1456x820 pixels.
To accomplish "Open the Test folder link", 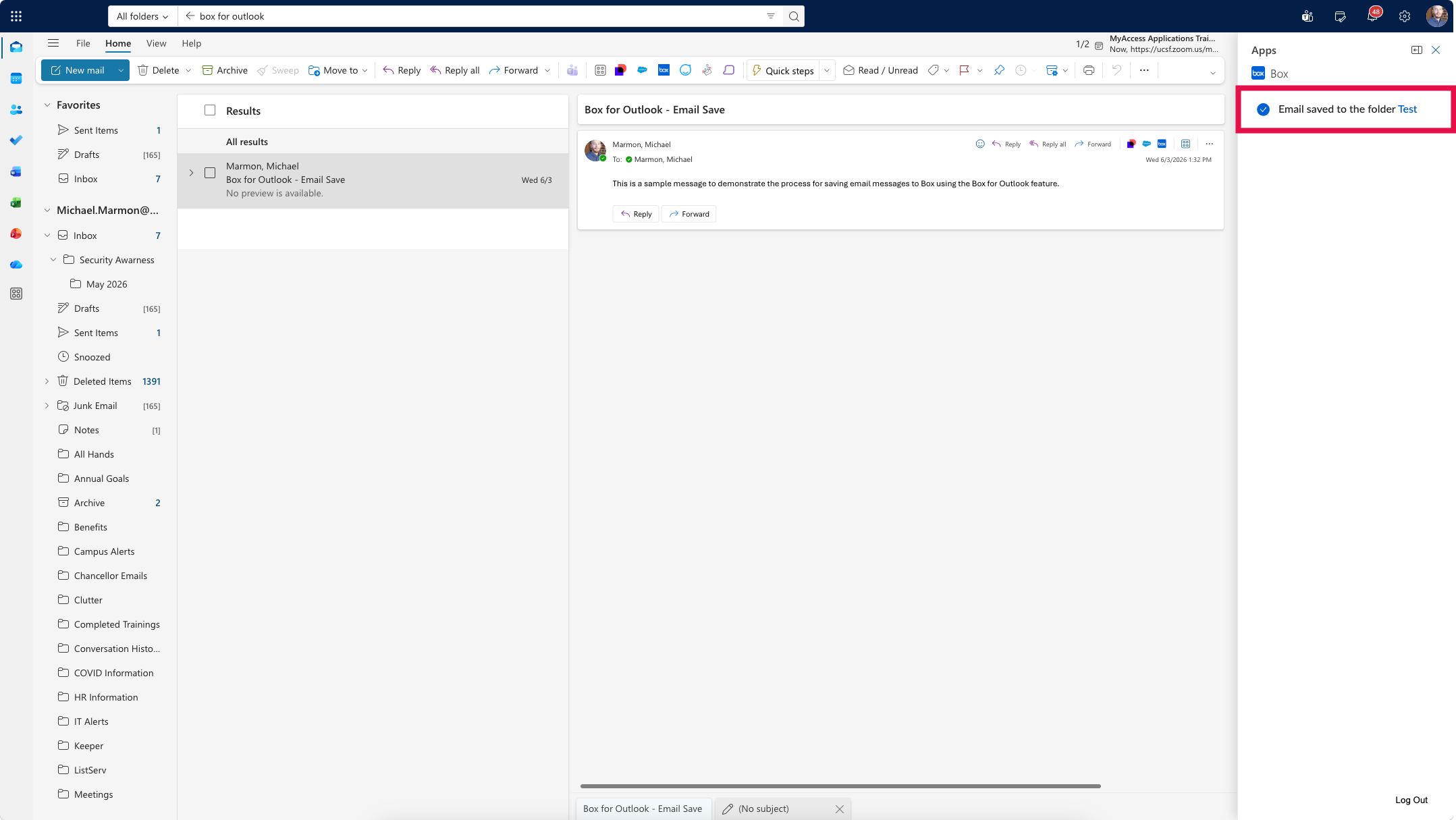I will tap(1407, 109).
